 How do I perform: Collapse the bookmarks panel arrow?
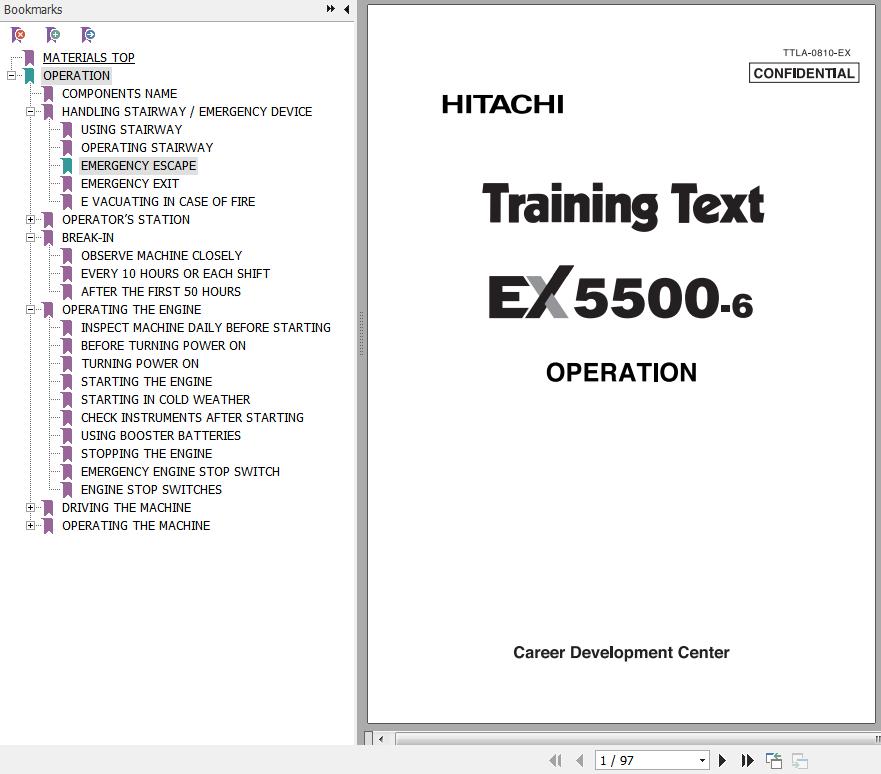(x=347, y=9)
